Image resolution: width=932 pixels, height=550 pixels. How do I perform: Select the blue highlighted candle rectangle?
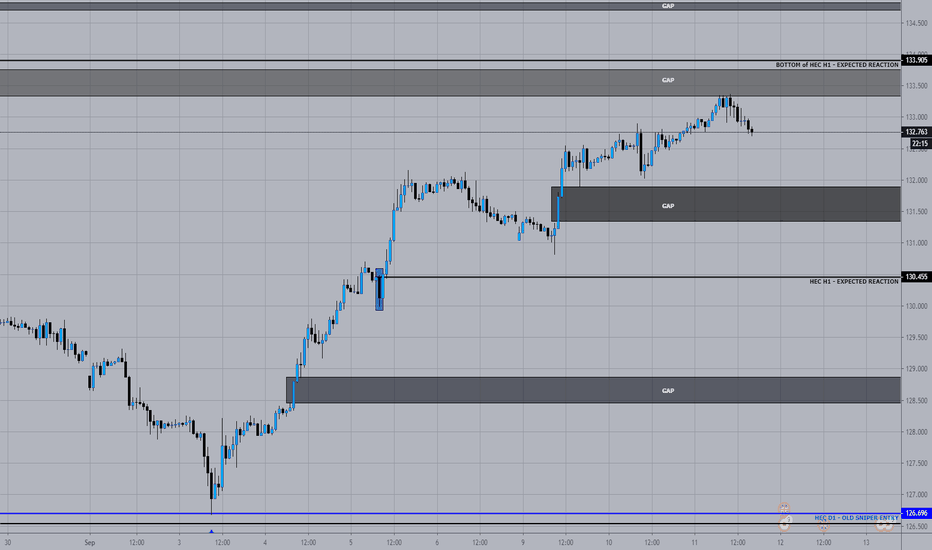[379, 290]
